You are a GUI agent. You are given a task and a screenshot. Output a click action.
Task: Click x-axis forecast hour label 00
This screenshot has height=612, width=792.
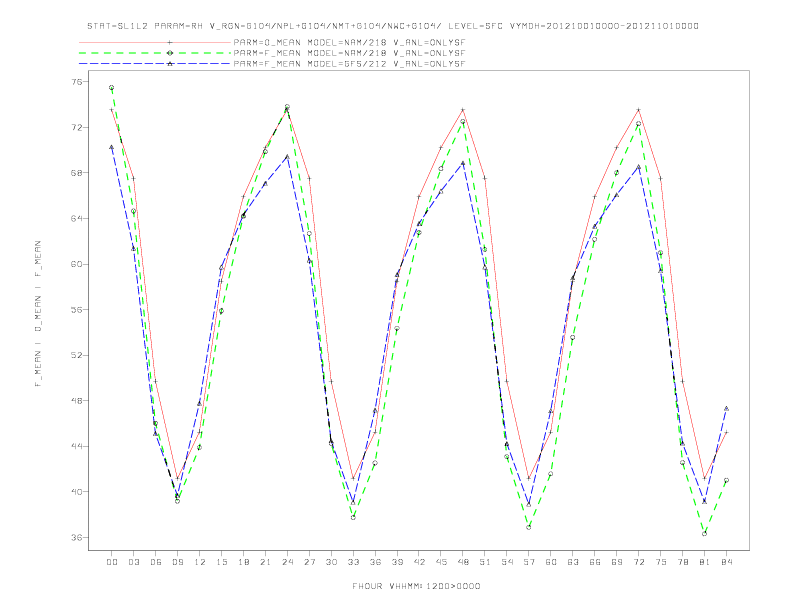click(112, 562)
